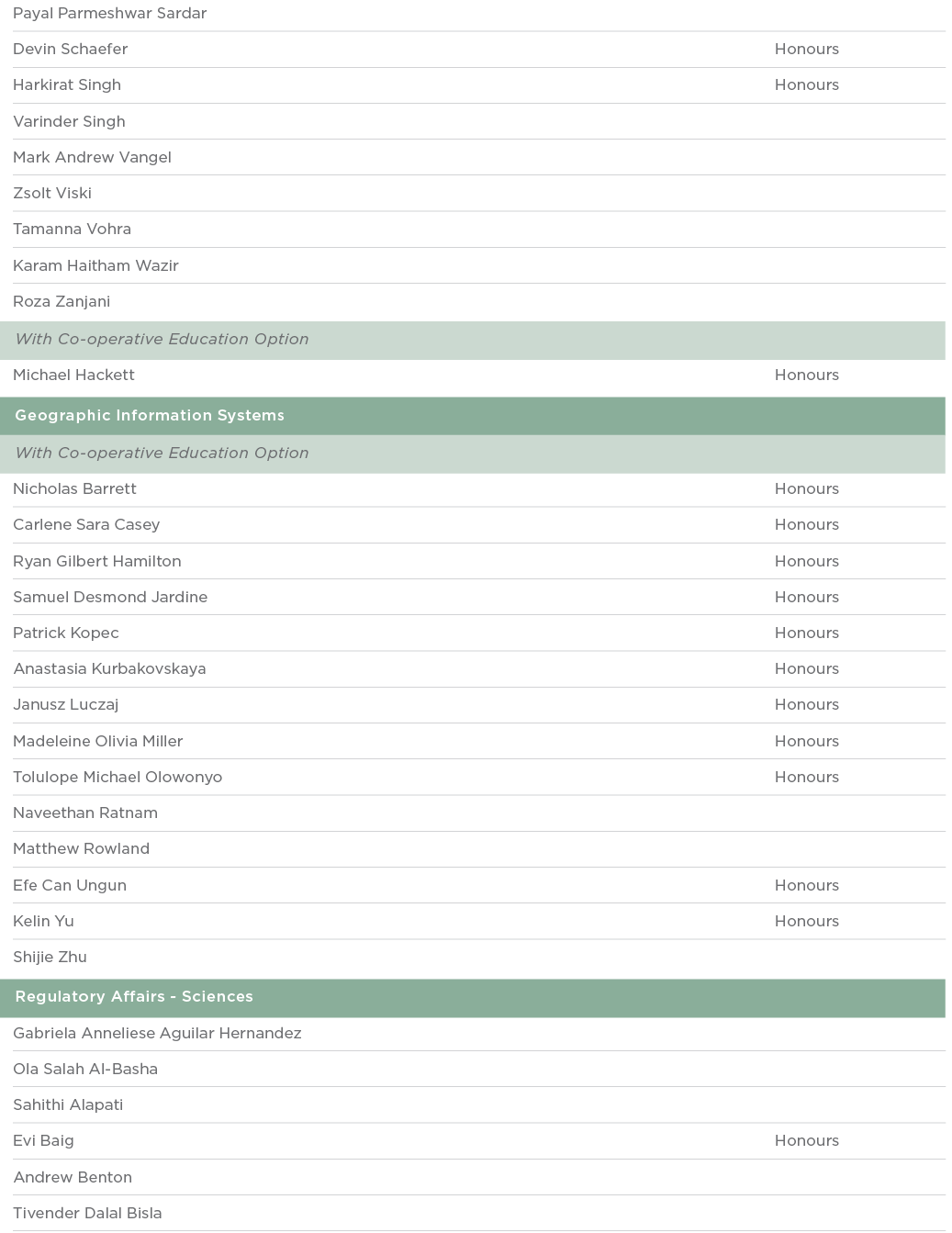Click the name Nicholas Barrett
Screen dimensions: 952x1233
[75, 489]
